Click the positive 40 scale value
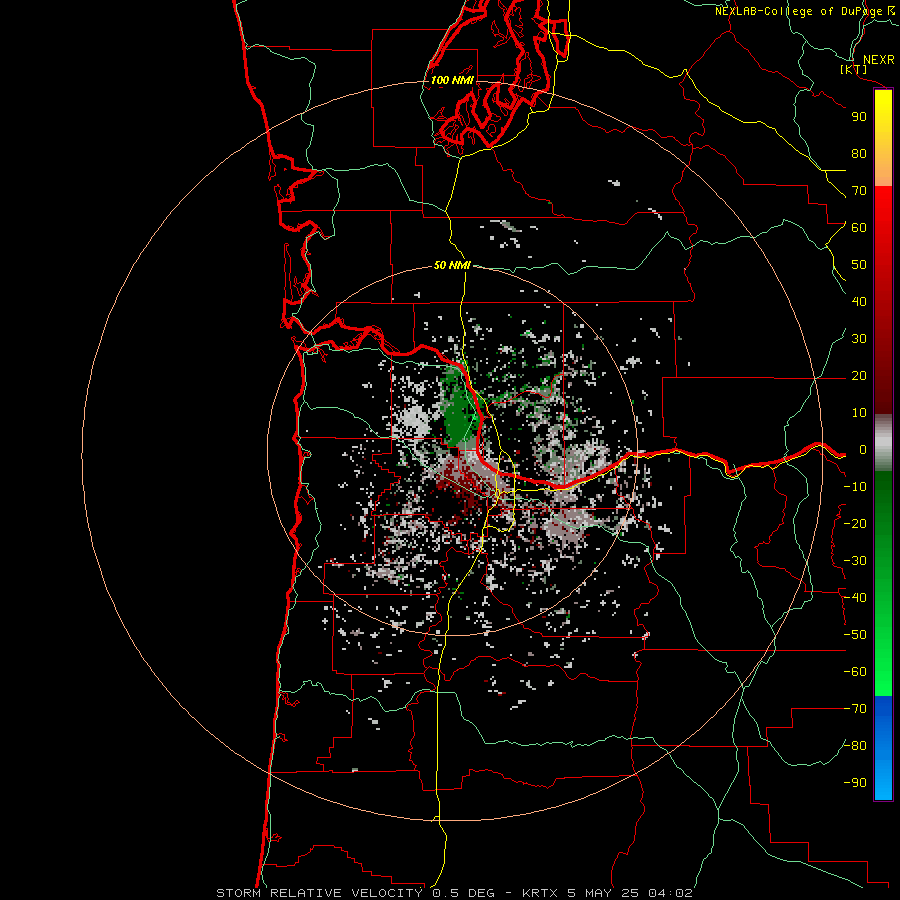Viewport: 900px width, 900px height. click(859, 301)
